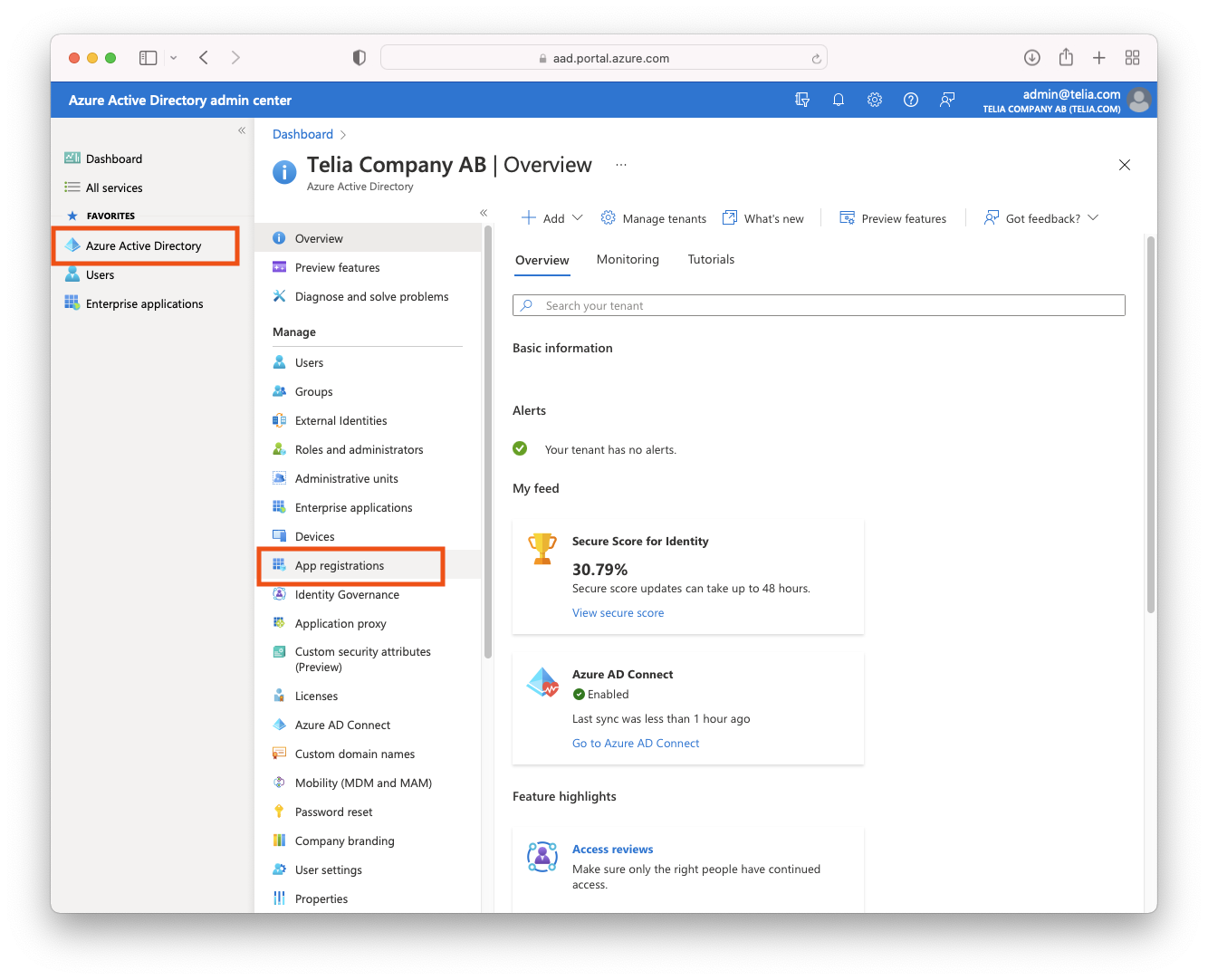Open Overview in the resource menu
Image resolution: width=1208 pixels, height=980 pixels.
tap(369, 238)
